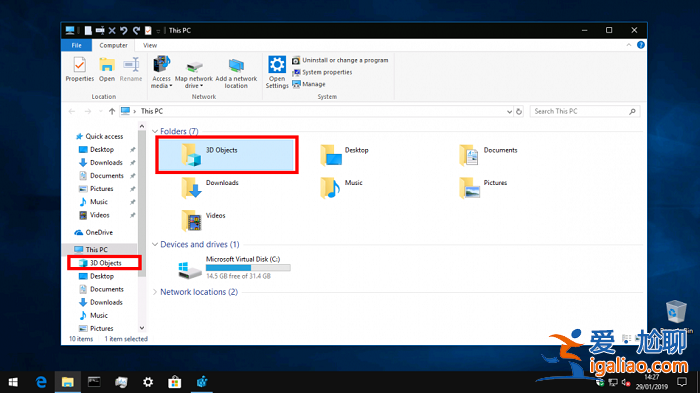Select OneDrive in the sidebar
This screenshot has height=393, width=700.
click(x=93, y=232)
